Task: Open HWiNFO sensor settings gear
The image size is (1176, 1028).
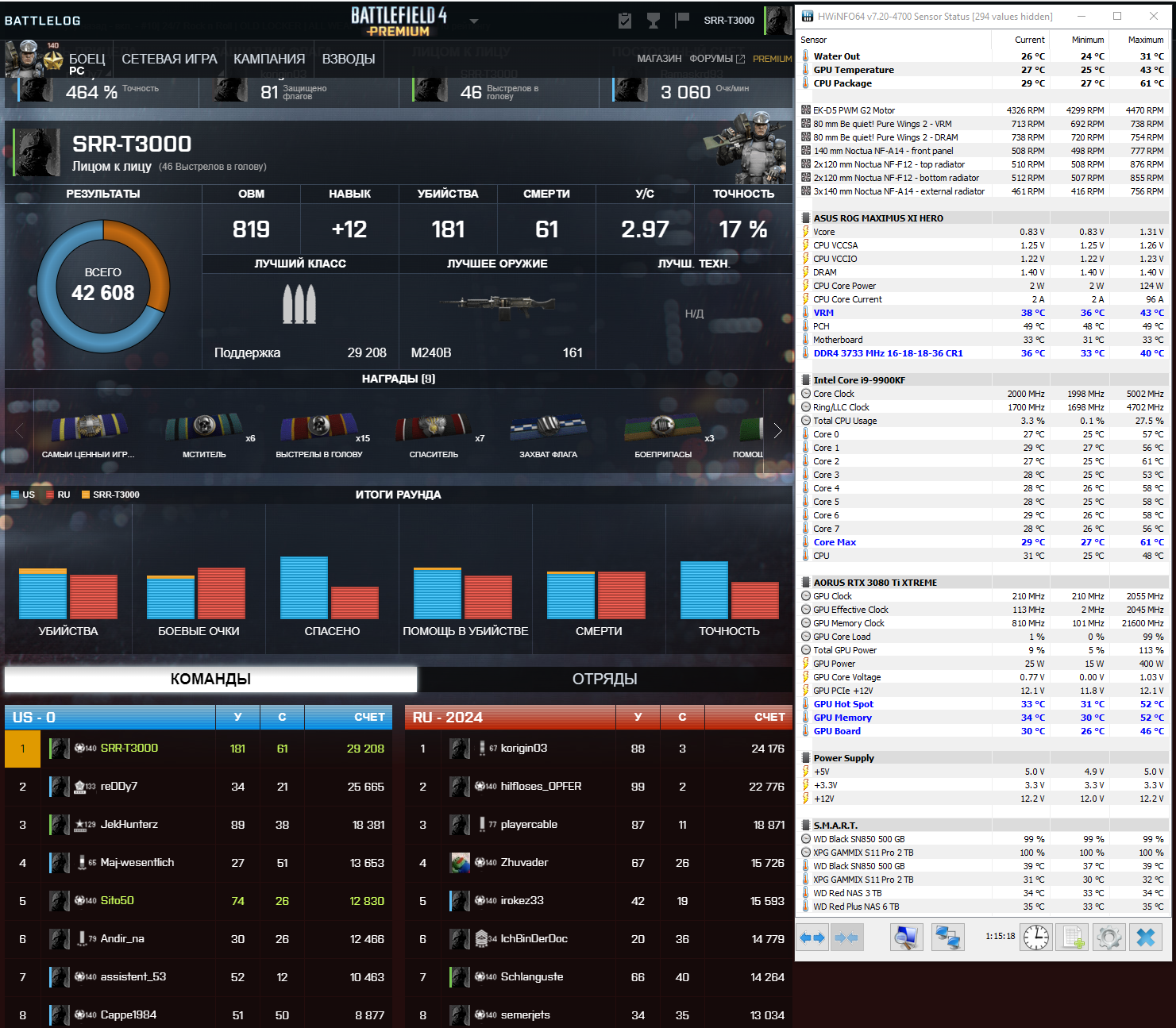Action: (1109, 938)
